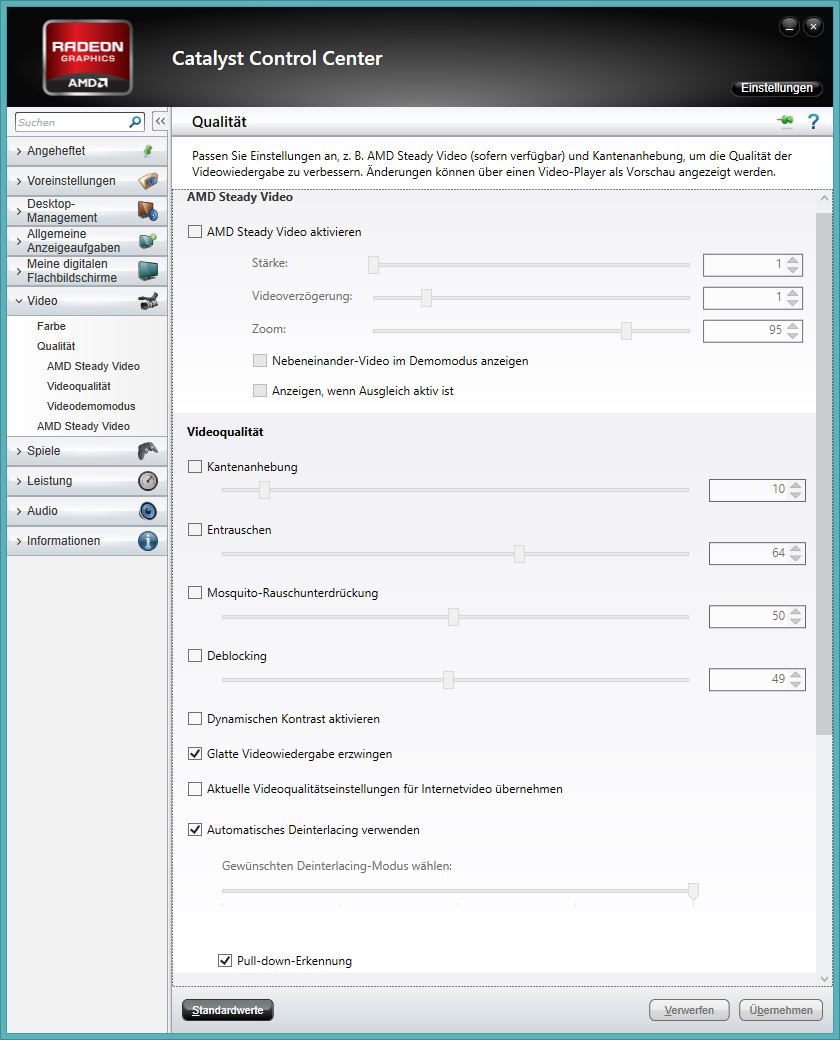Check Dynamischen Kontrast aktivieren
This screenshot has height=1040, width=840.
pyautogui.click(x=195, y=719)
